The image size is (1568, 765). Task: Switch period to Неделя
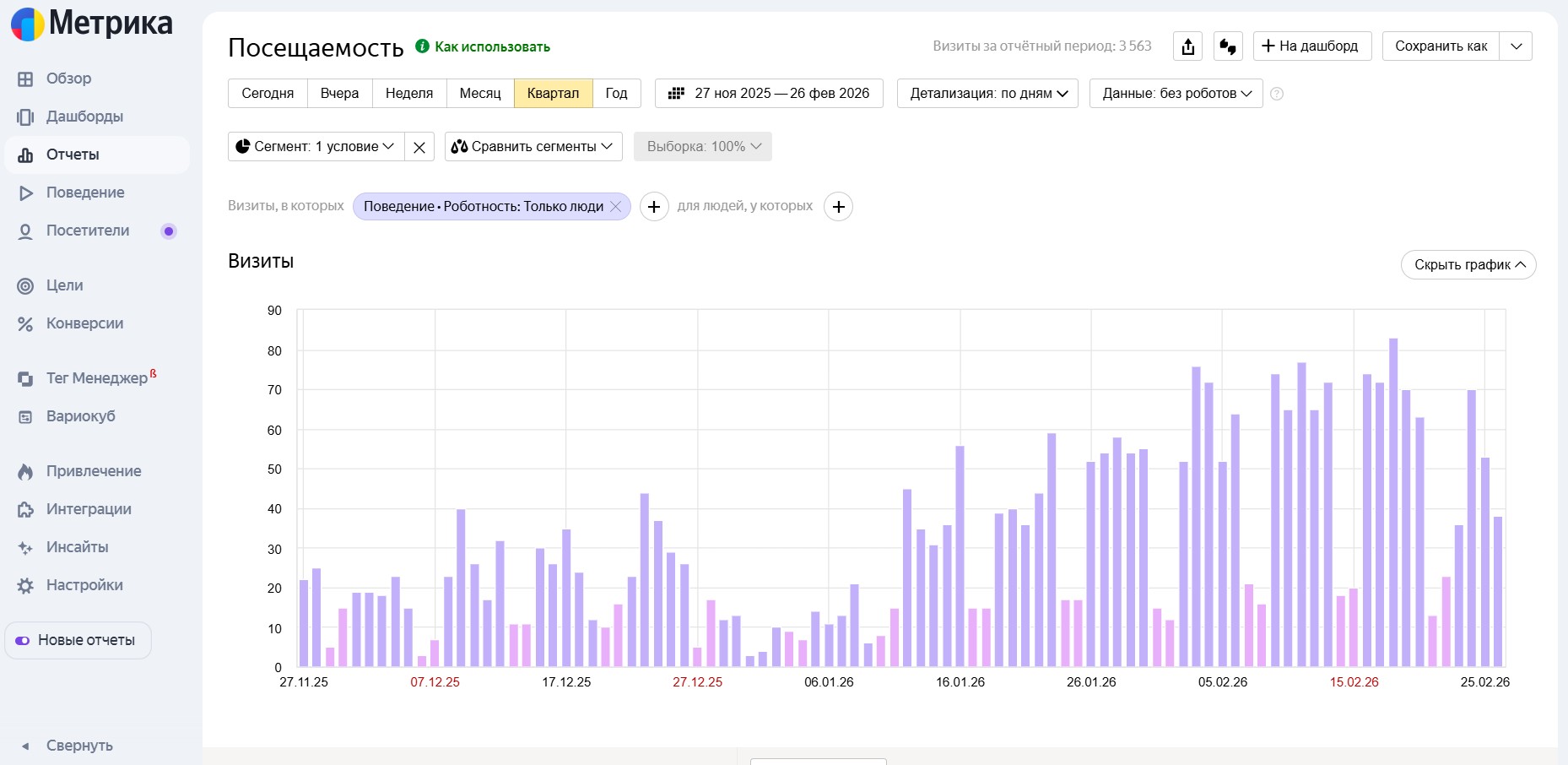pos(409,93)
